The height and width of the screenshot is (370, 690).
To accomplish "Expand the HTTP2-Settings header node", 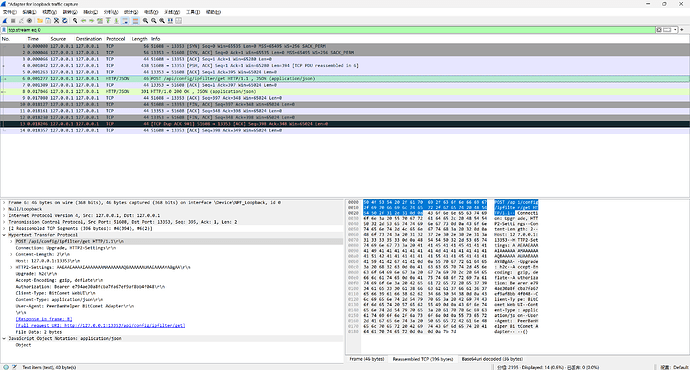I will pyautogui.click(x=11, y=267).
